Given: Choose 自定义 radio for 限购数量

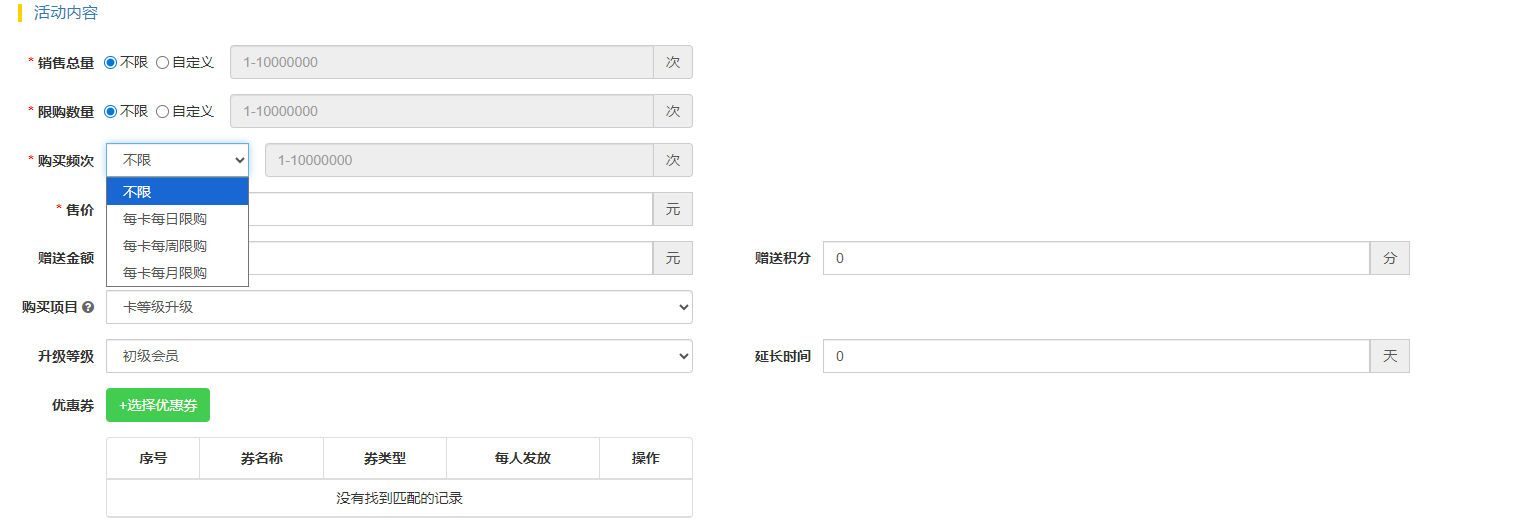Looking at the screenshot, I should coord(163,111).
